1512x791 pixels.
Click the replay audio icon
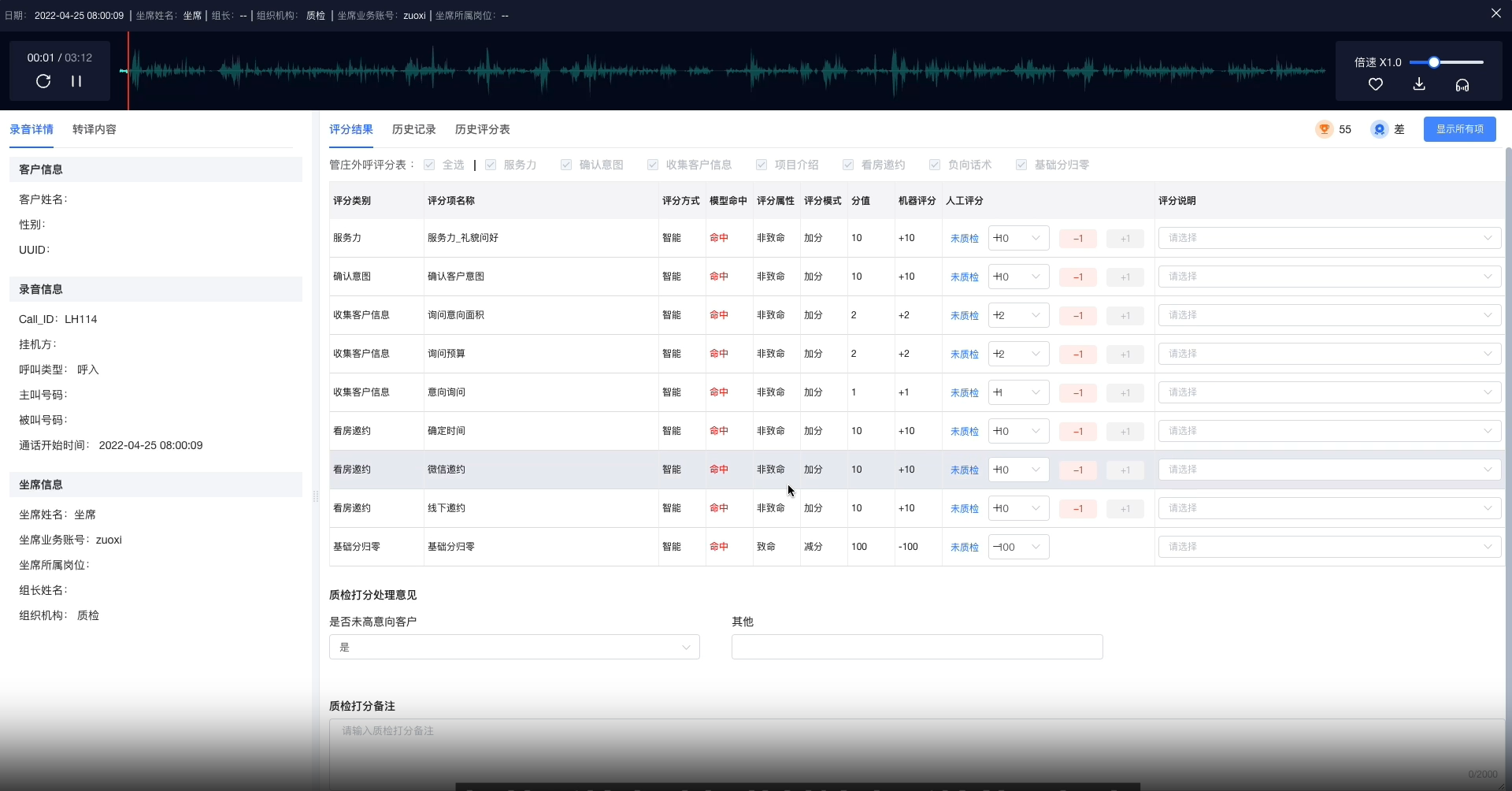pos(43,81)
